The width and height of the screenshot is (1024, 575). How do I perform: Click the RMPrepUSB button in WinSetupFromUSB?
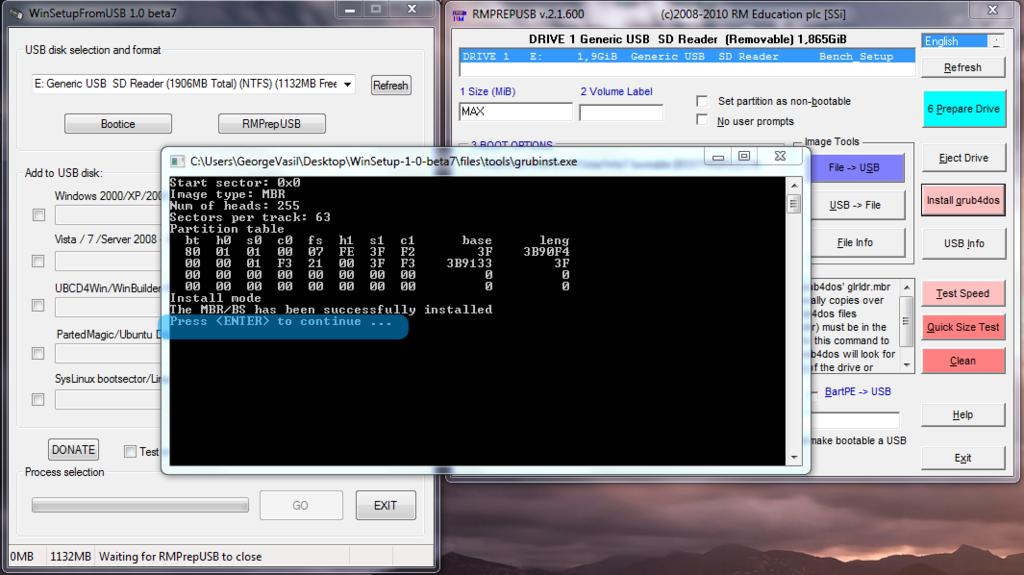click(x=271, y=123)
